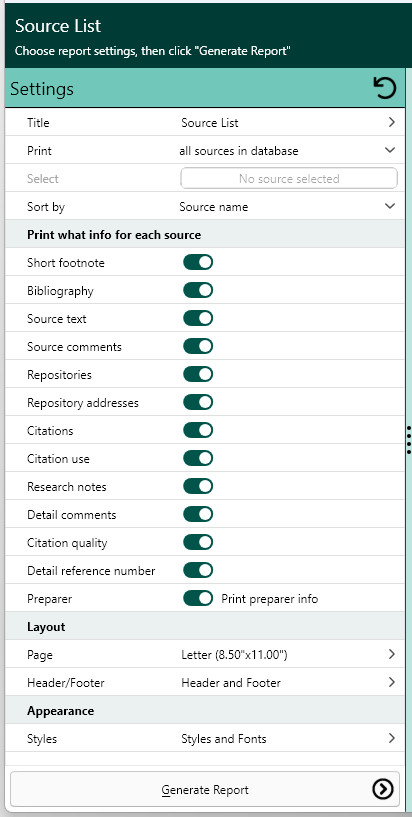The image size is (412, 817).
Task: Switch off the Repositories toggle
Action: pos(198,375)
